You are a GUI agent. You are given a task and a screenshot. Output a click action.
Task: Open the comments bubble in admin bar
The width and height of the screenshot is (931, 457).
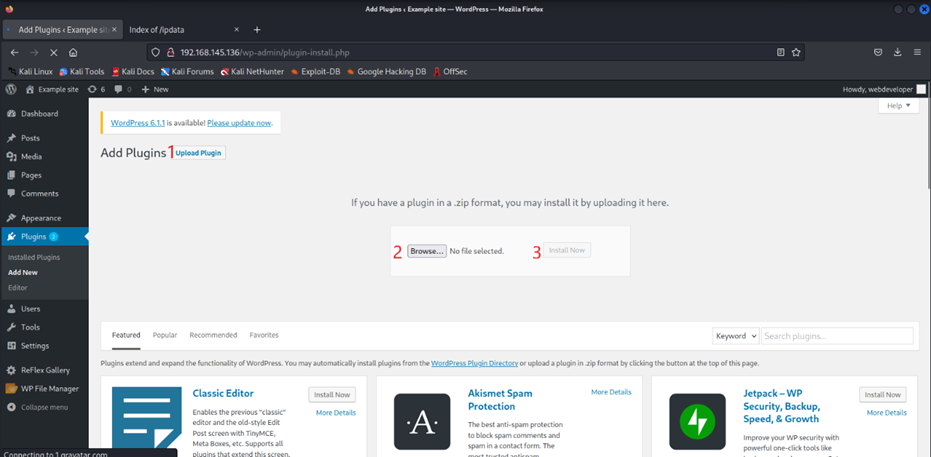[122, 89]
